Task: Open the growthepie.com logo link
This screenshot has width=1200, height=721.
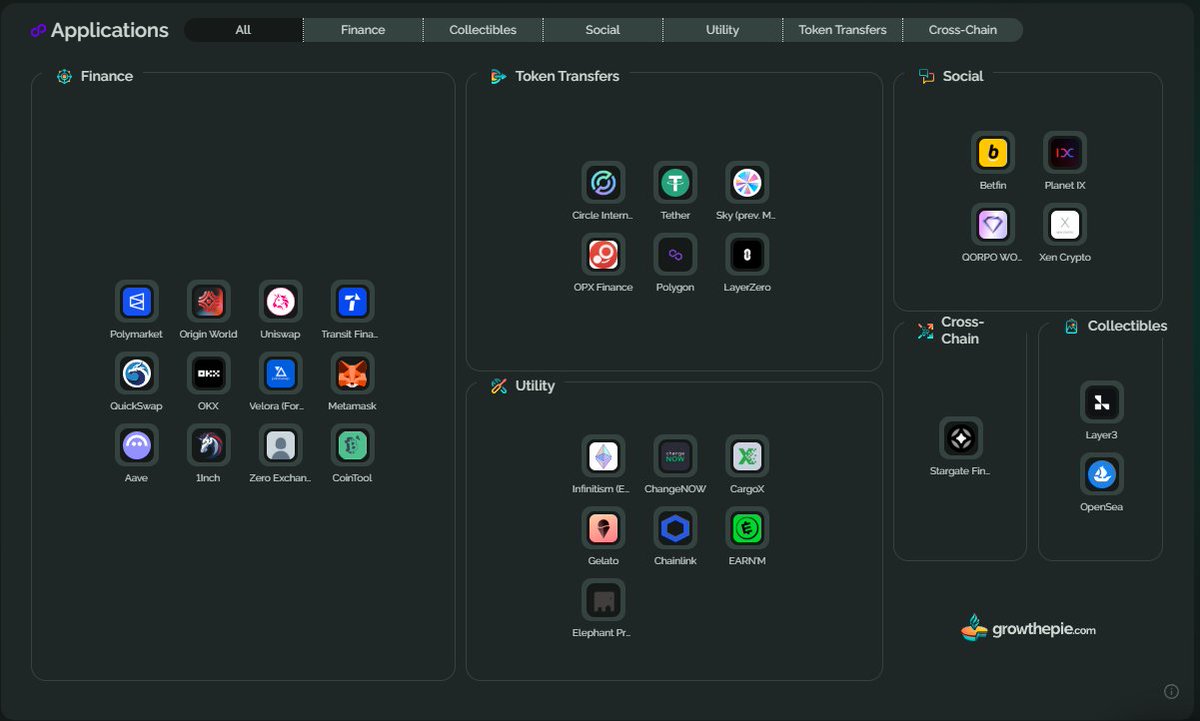Action: 1029,628
